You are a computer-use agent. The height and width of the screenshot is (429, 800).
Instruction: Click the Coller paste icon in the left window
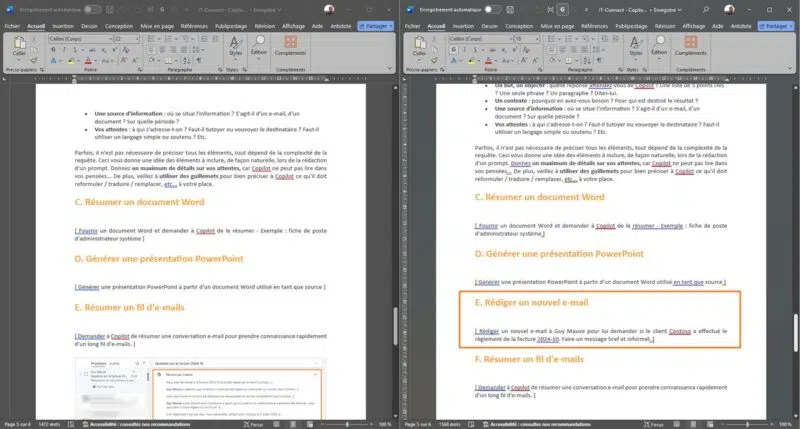tap(21, 44)
